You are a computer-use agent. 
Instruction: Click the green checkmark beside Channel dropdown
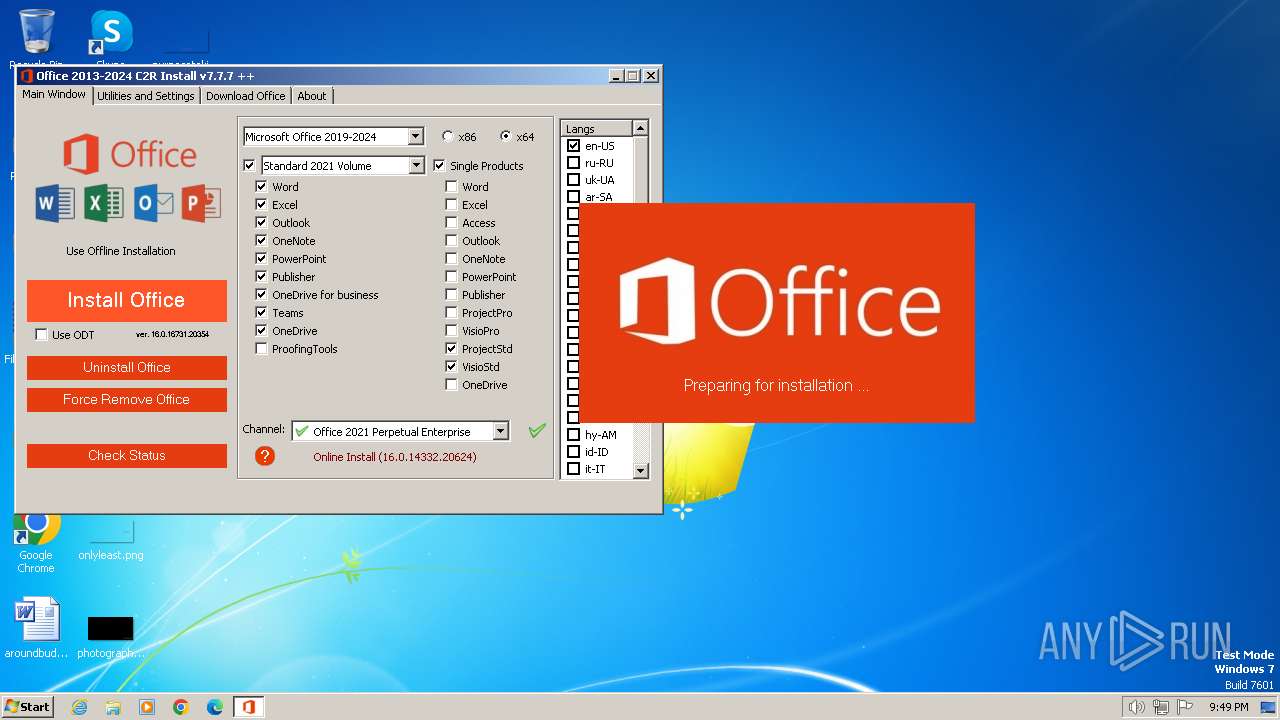(x=537, y=430)
